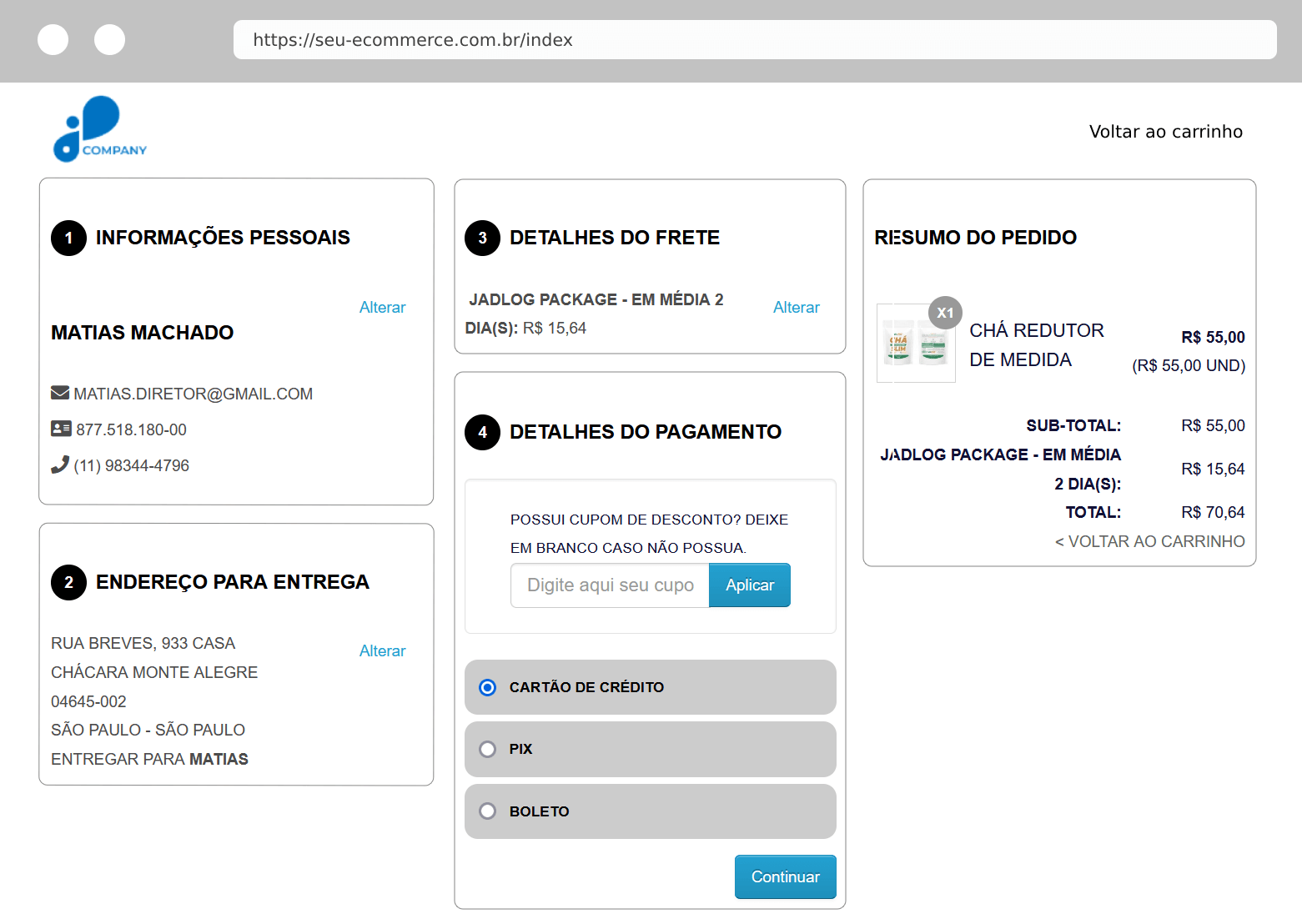Click the X1 quantity badge

point(944,313)
